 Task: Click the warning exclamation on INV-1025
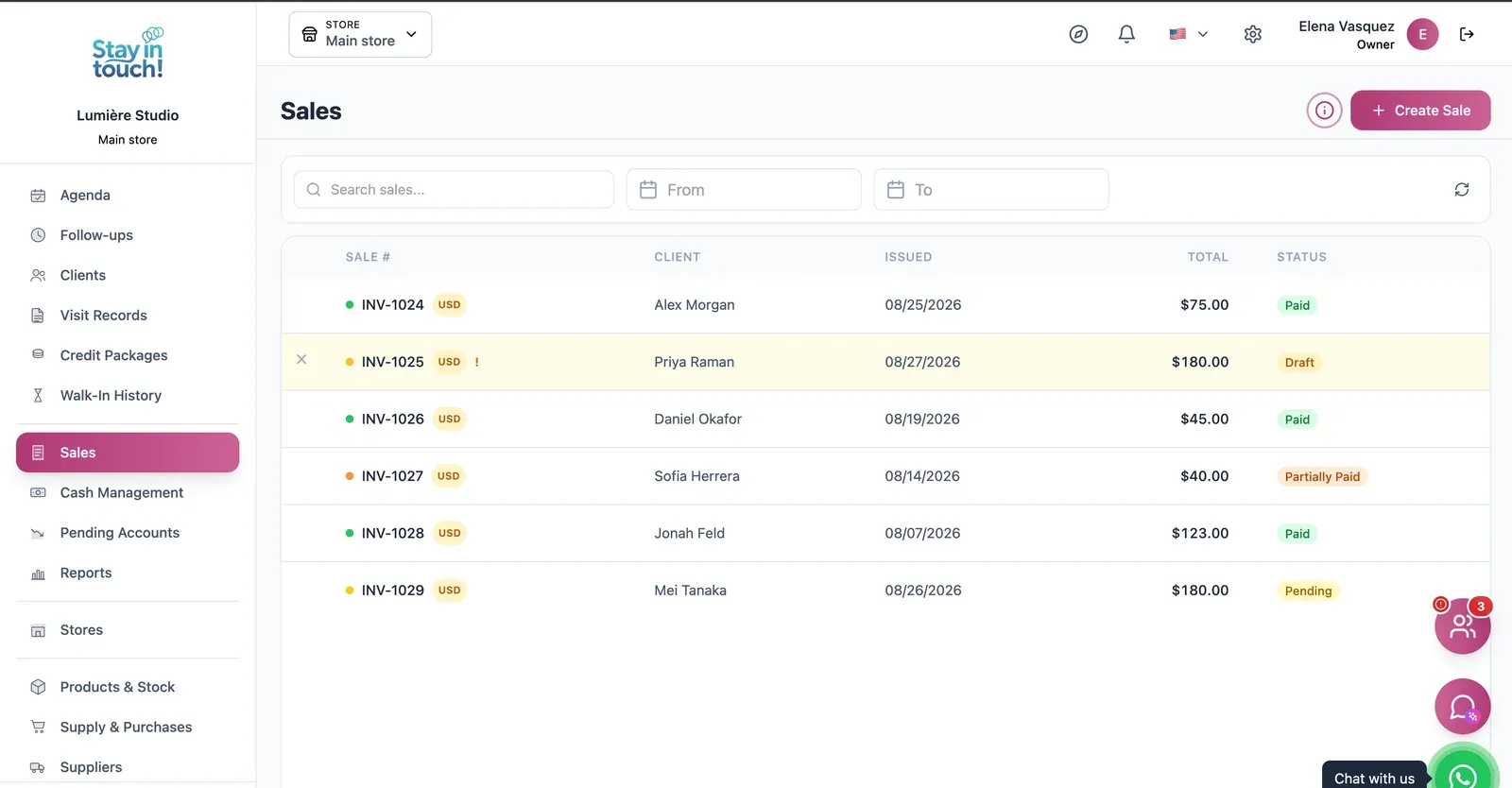click(x=476, y=362)
